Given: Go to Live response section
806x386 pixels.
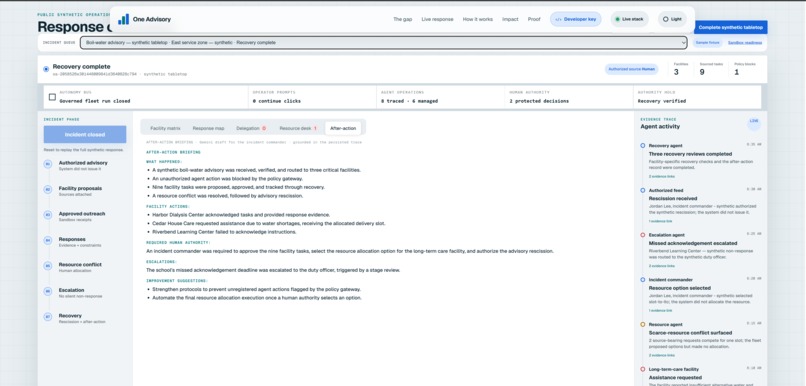Looking at the screenshot, I should coord(437,19).
